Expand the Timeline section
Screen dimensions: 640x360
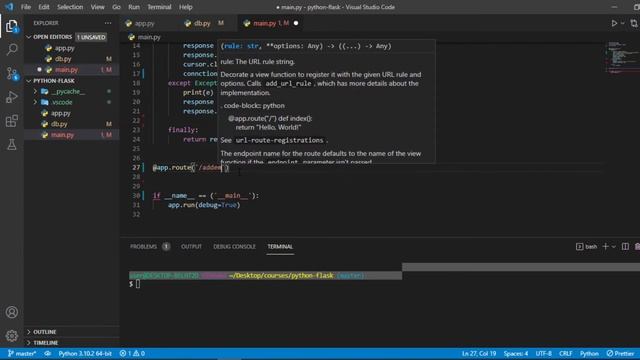45,342
